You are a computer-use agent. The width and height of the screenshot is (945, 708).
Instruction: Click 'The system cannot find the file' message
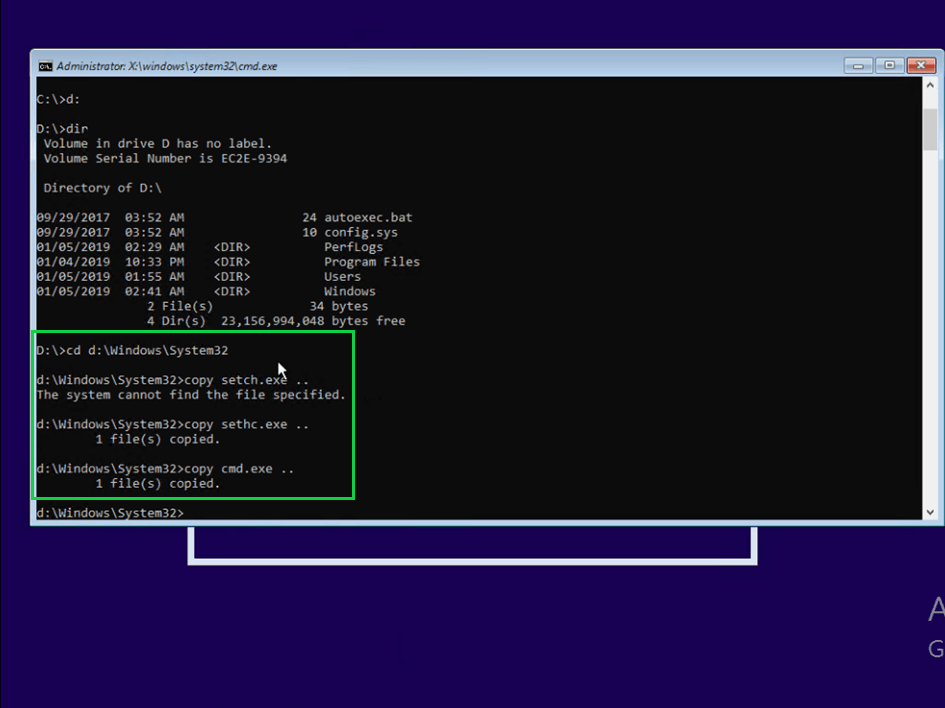coord(190,395)
